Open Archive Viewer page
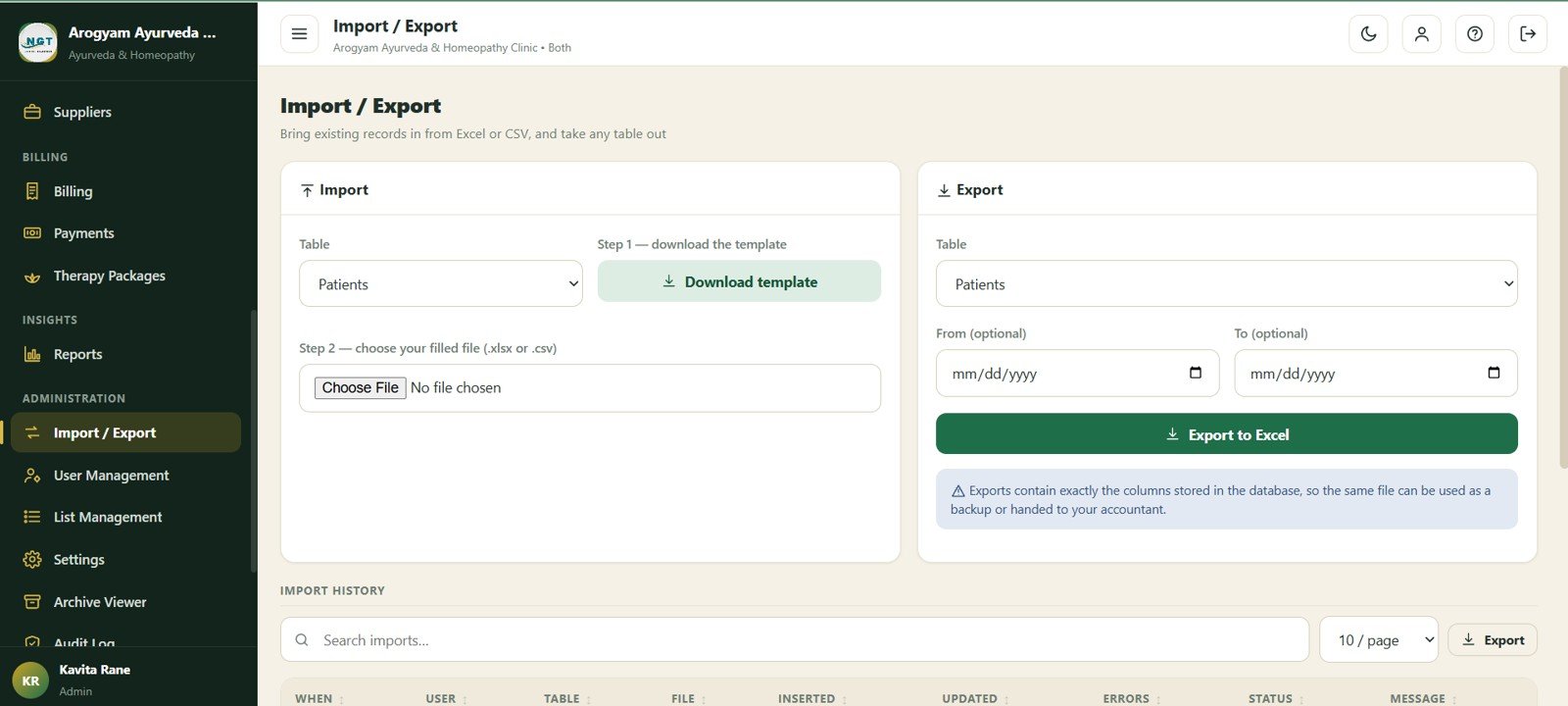 coord(100,602)
